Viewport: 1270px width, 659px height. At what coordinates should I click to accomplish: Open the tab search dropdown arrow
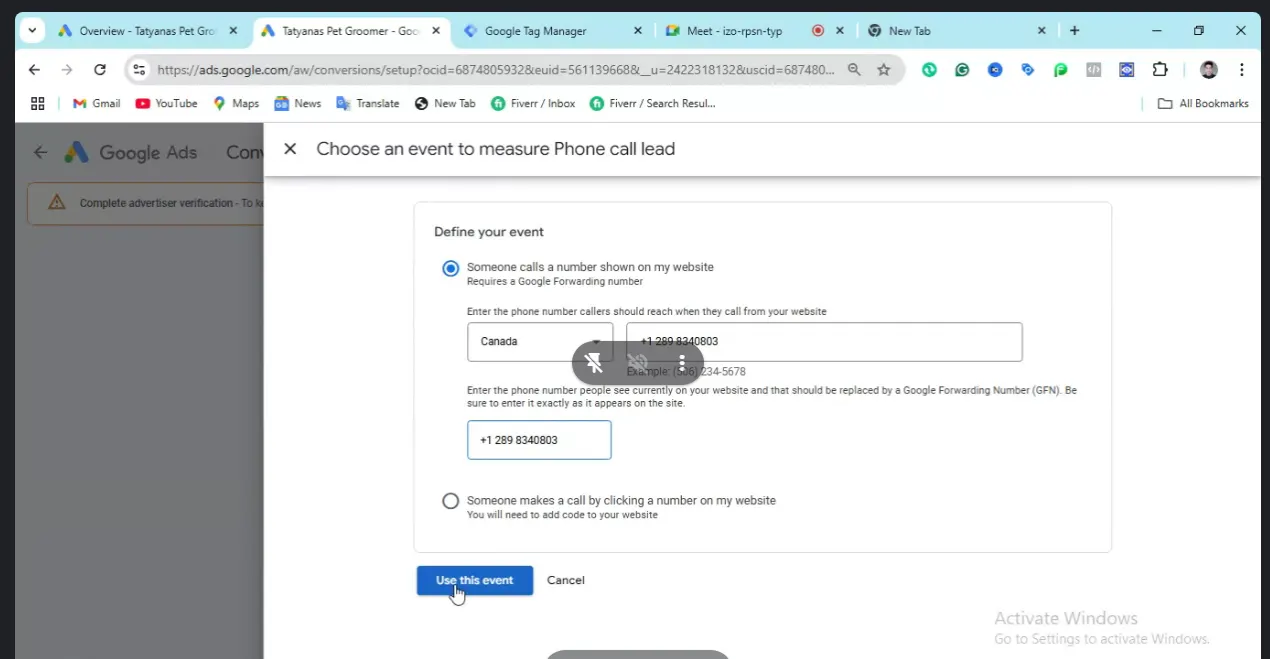tap(32, 31)
